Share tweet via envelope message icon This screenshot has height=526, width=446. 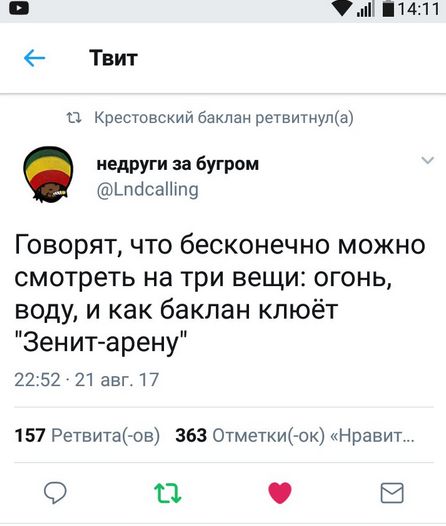[392, 493]
